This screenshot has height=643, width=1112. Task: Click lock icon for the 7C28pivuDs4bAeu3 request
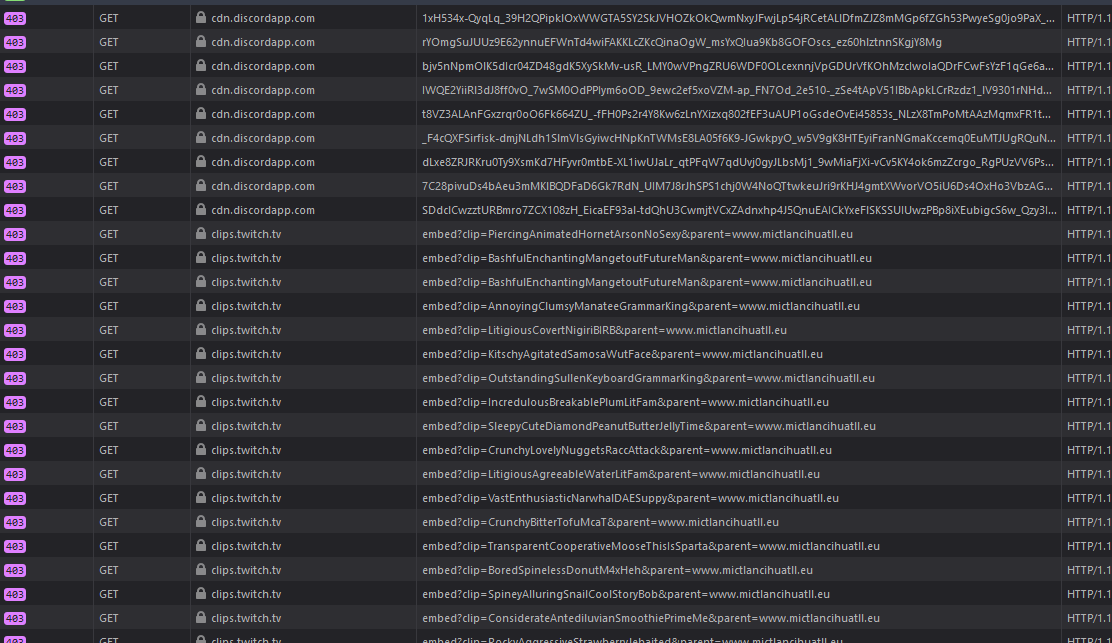[x=201, y=186]
